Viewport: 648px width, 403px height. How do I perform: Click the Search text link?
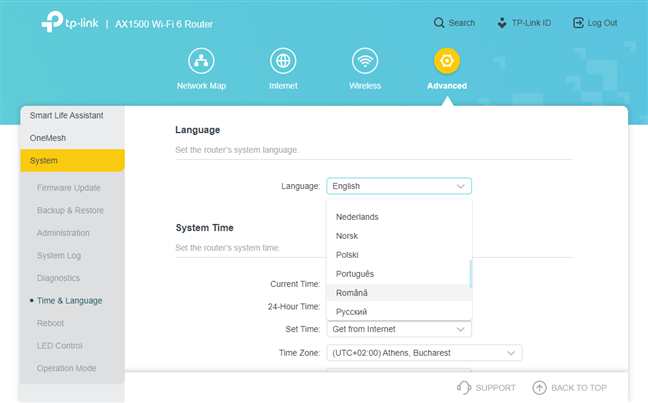click(462, 23)
